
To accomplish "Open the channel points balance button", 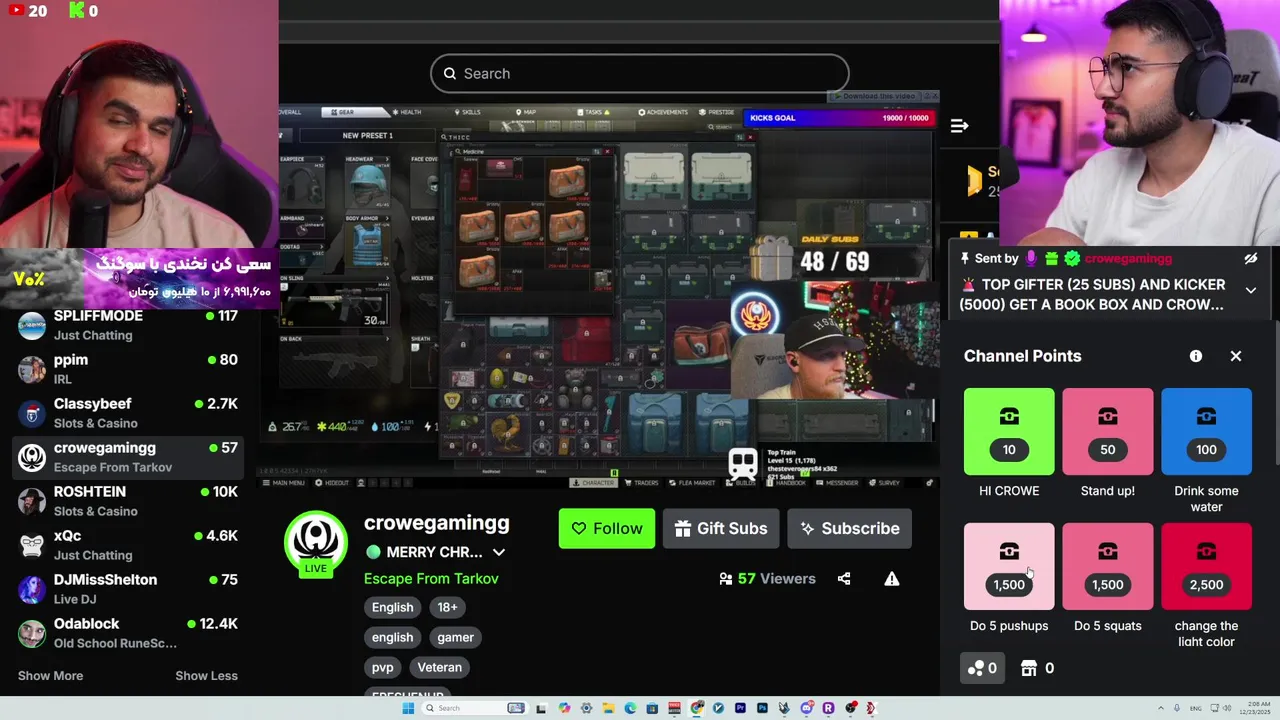I will [982, 668].
